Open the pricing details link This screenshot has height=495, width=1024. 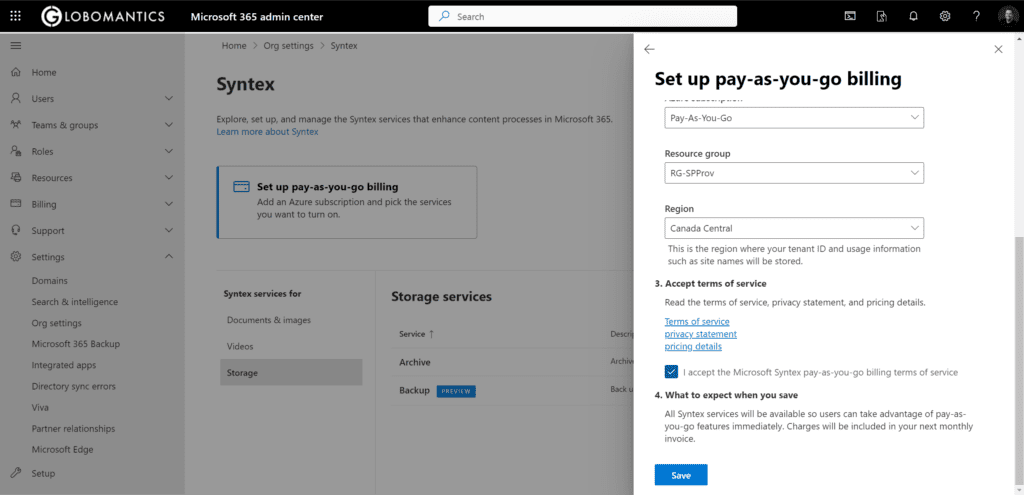(x=693, y=346)
